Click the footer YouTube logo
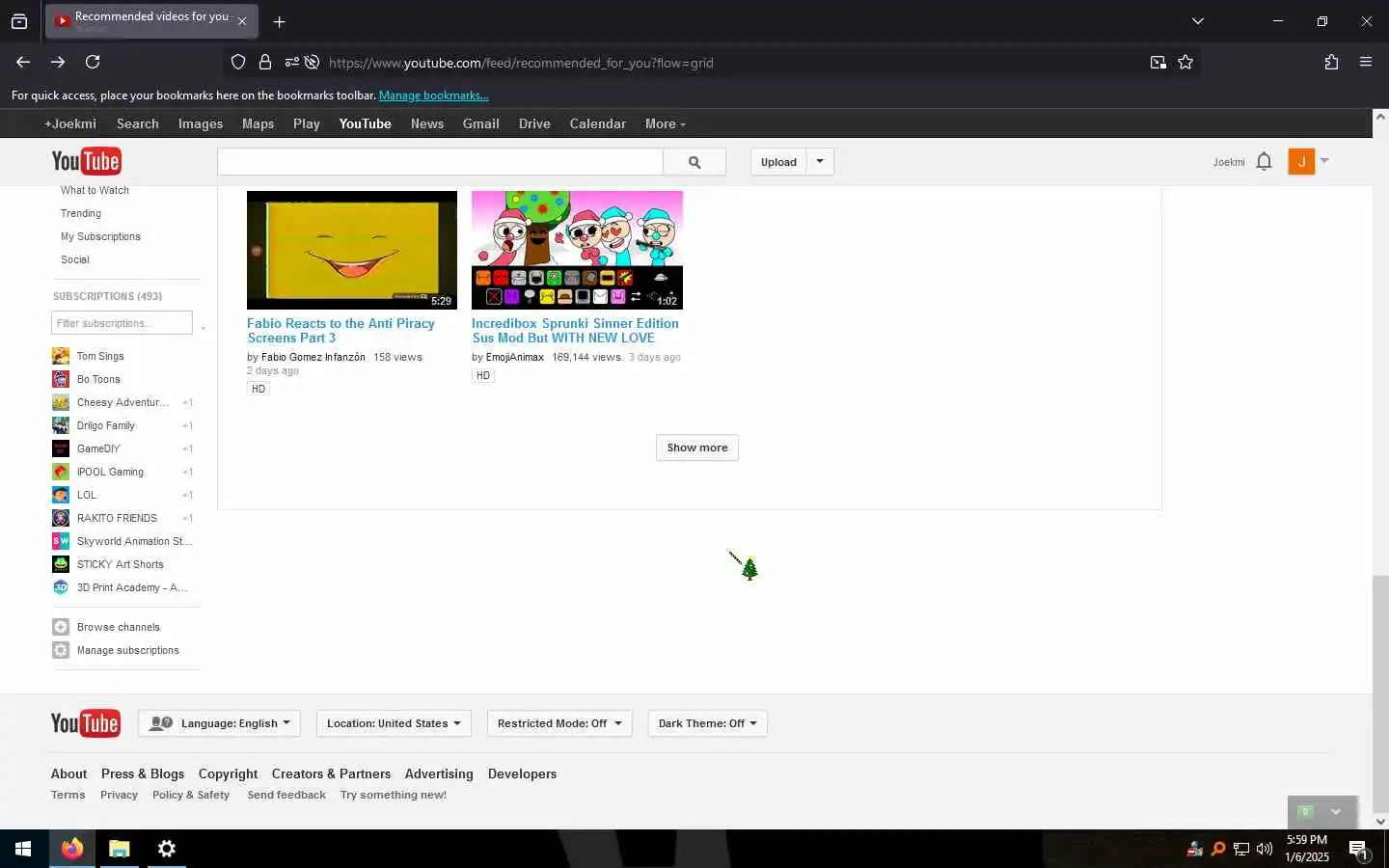The height and width of the screenshot is (868, 1389). (85, 723)
